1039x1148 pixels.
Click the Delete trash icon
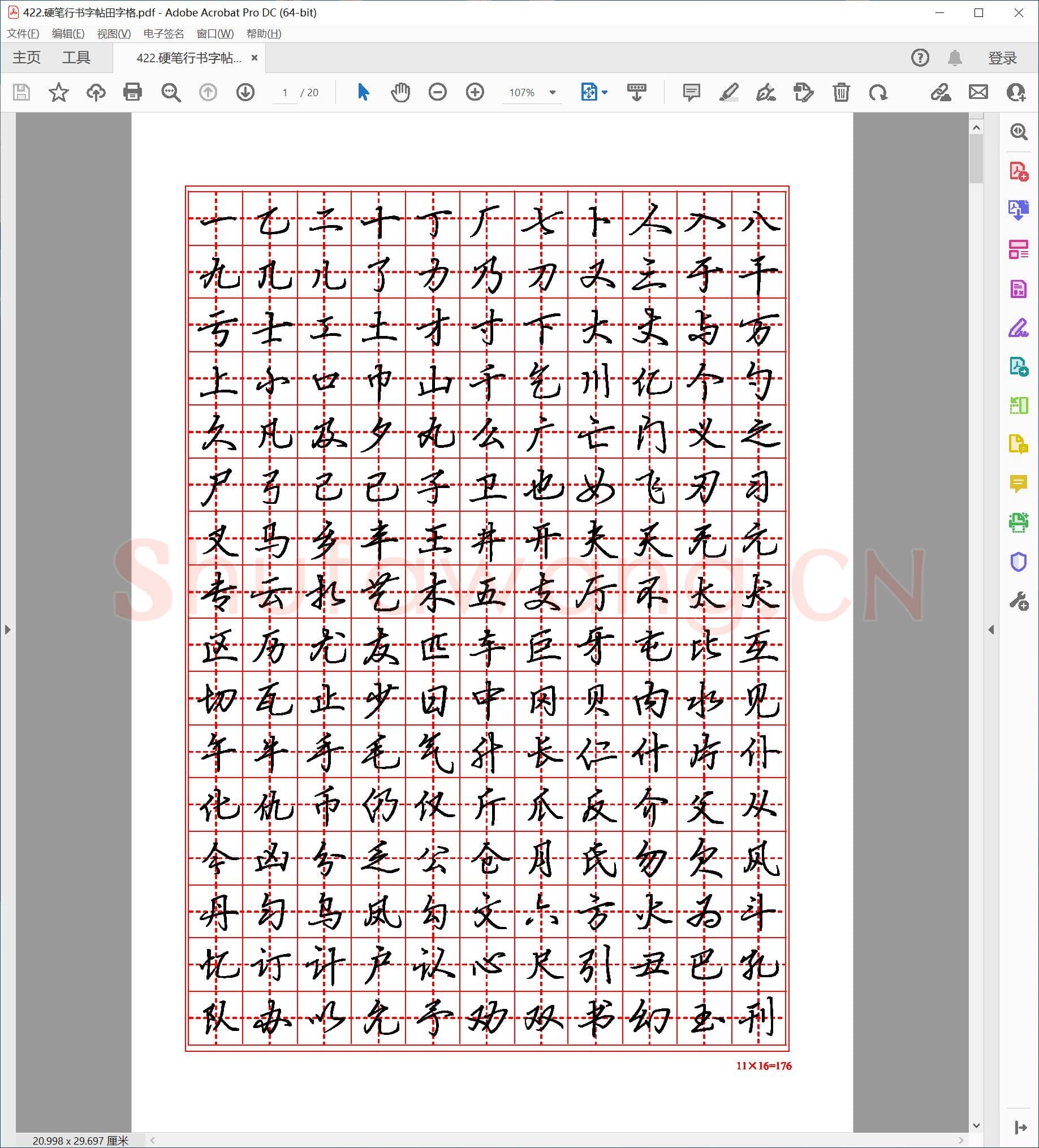[841, 92]
